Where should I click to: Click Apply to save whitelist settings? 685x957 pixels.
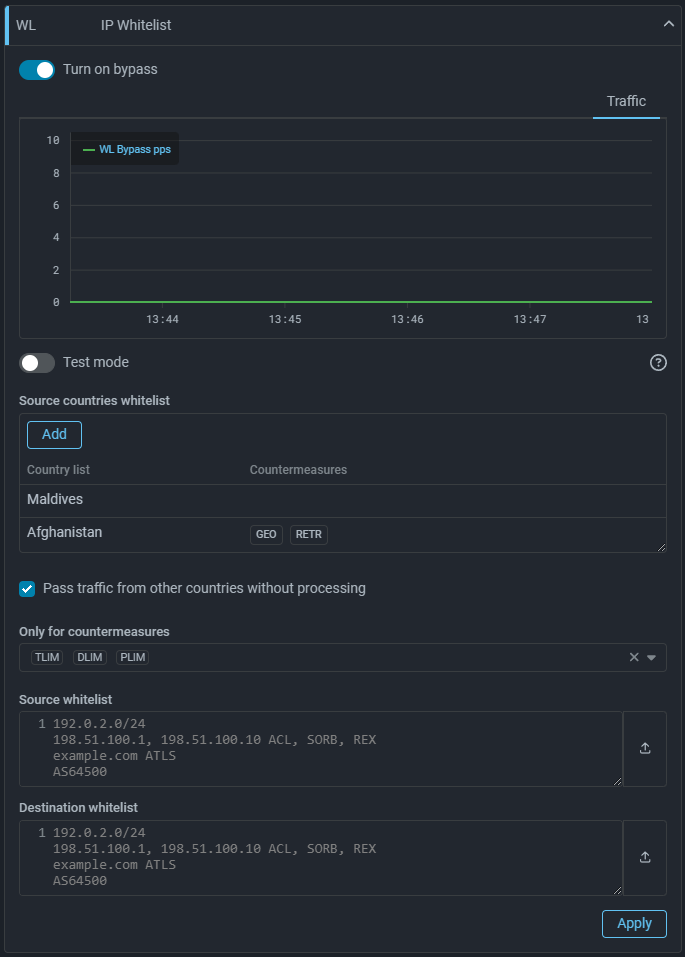(x=634, y=923)
